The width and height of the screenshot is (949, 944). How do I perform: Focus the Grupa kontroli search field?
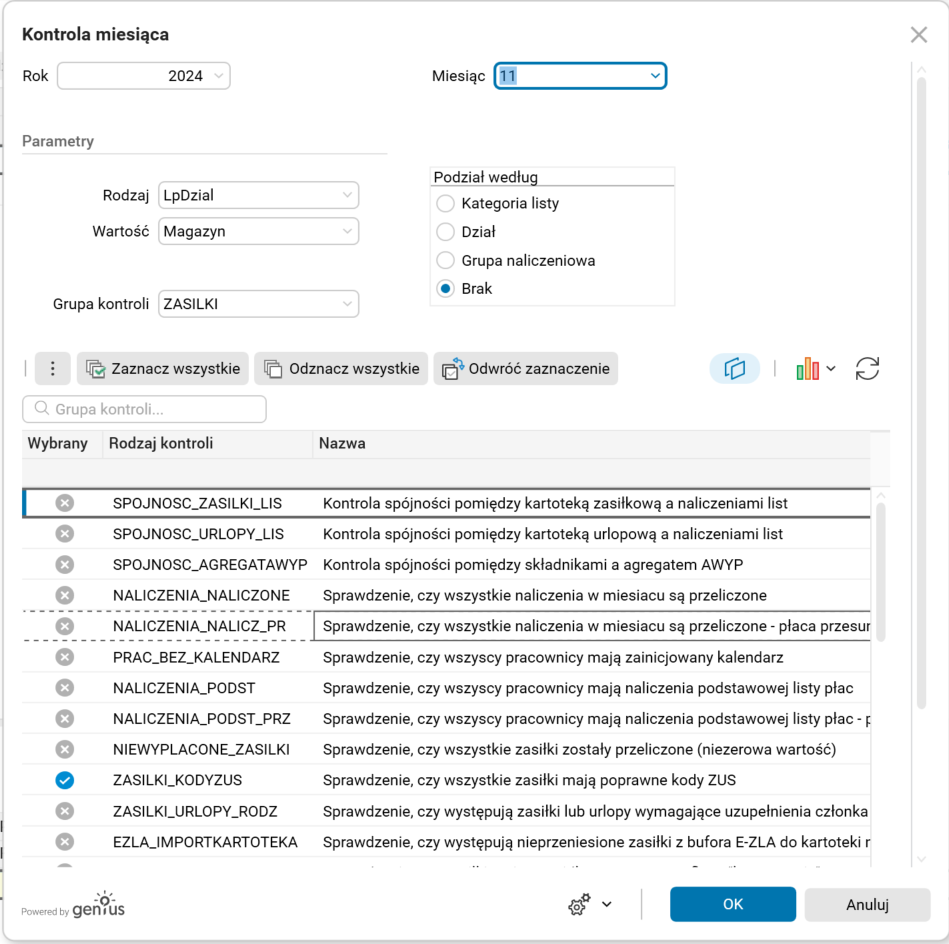click(x=145, y=409)
